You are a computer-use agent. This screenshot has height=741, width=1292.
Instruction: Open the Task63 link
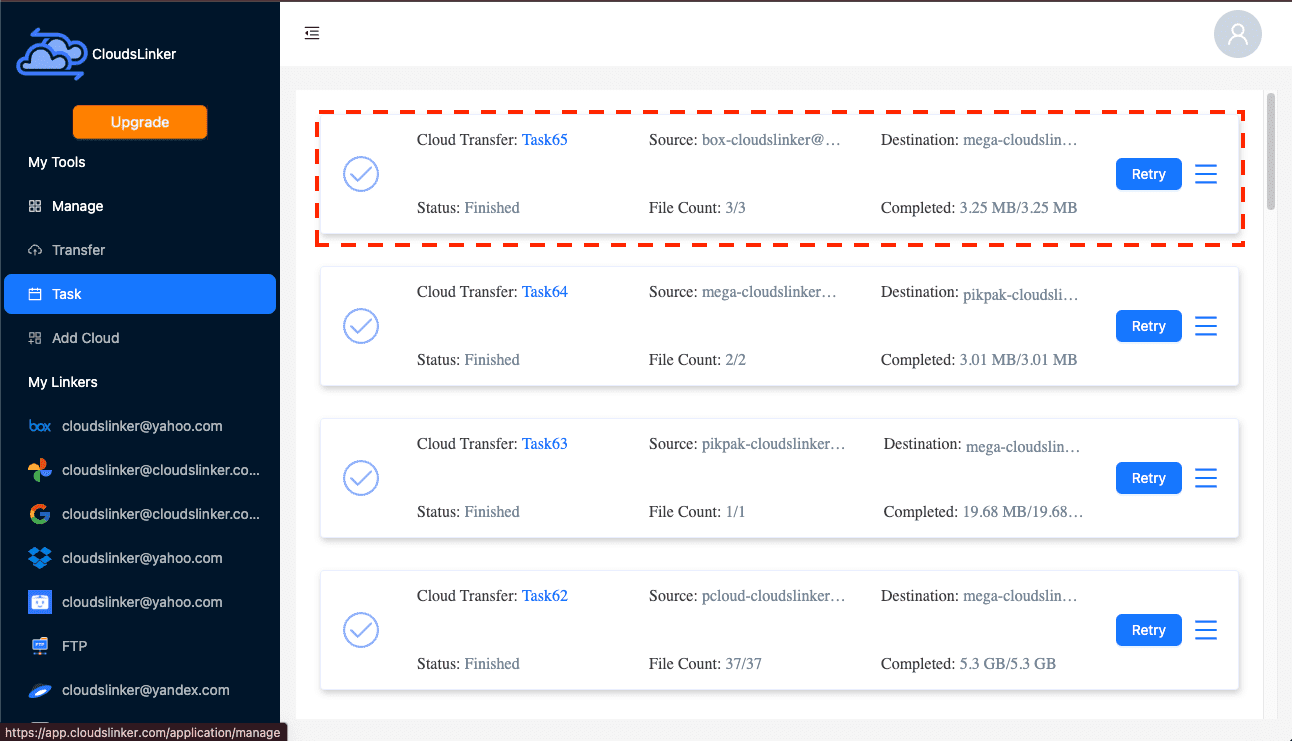point(545,444)
